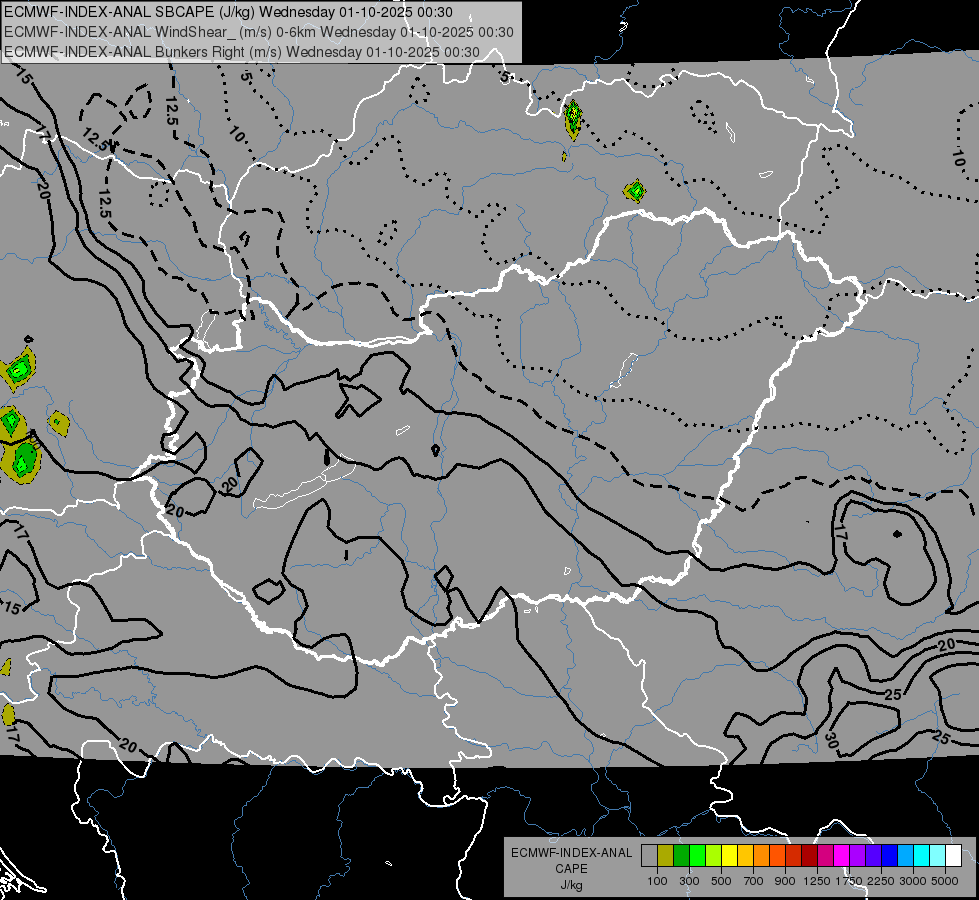Pick the olive swatch in CAPE legend

(x=666, y=856)
